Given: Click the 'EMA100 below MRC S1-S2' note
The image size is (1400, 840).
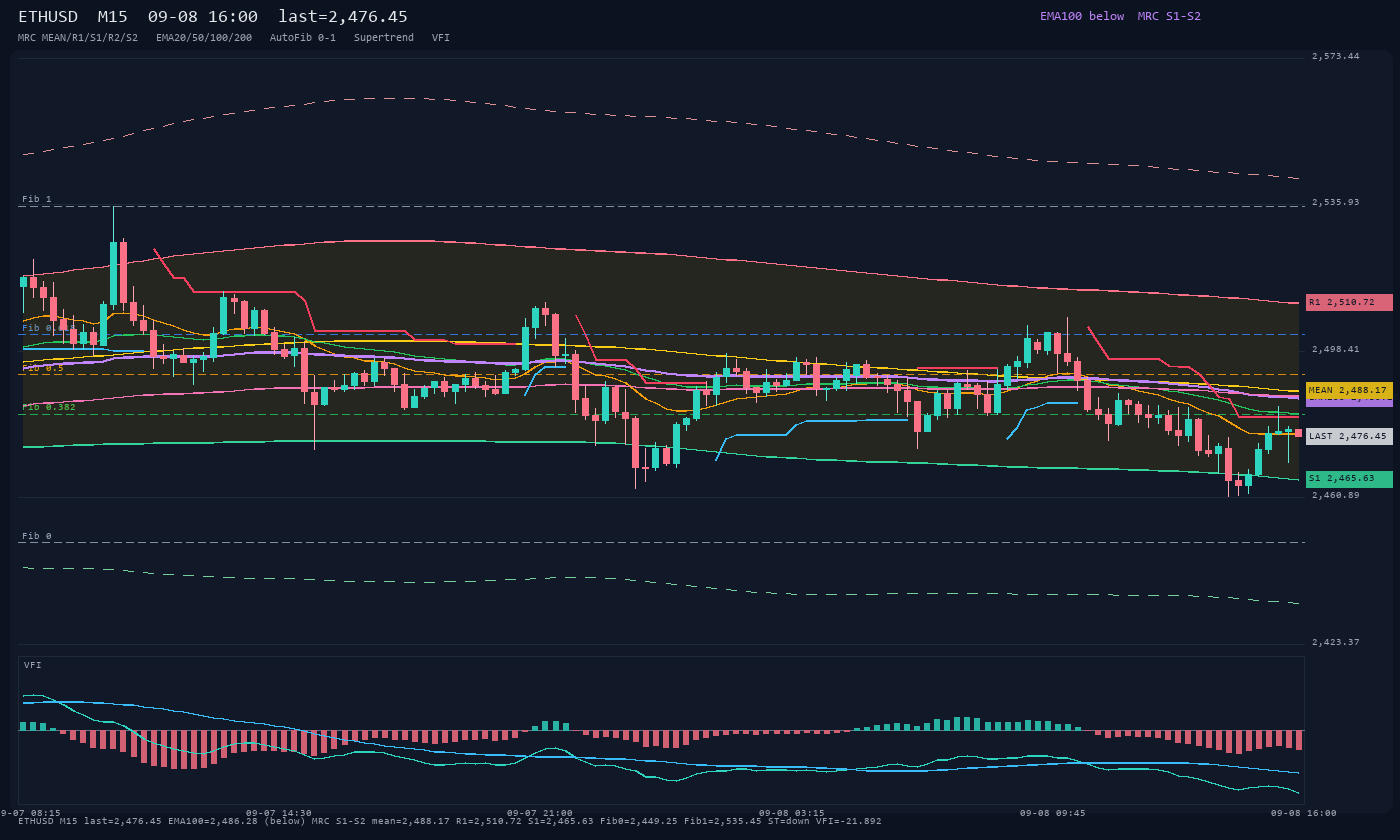Looking at the screenshot, I should click(x=1120, y=16).
